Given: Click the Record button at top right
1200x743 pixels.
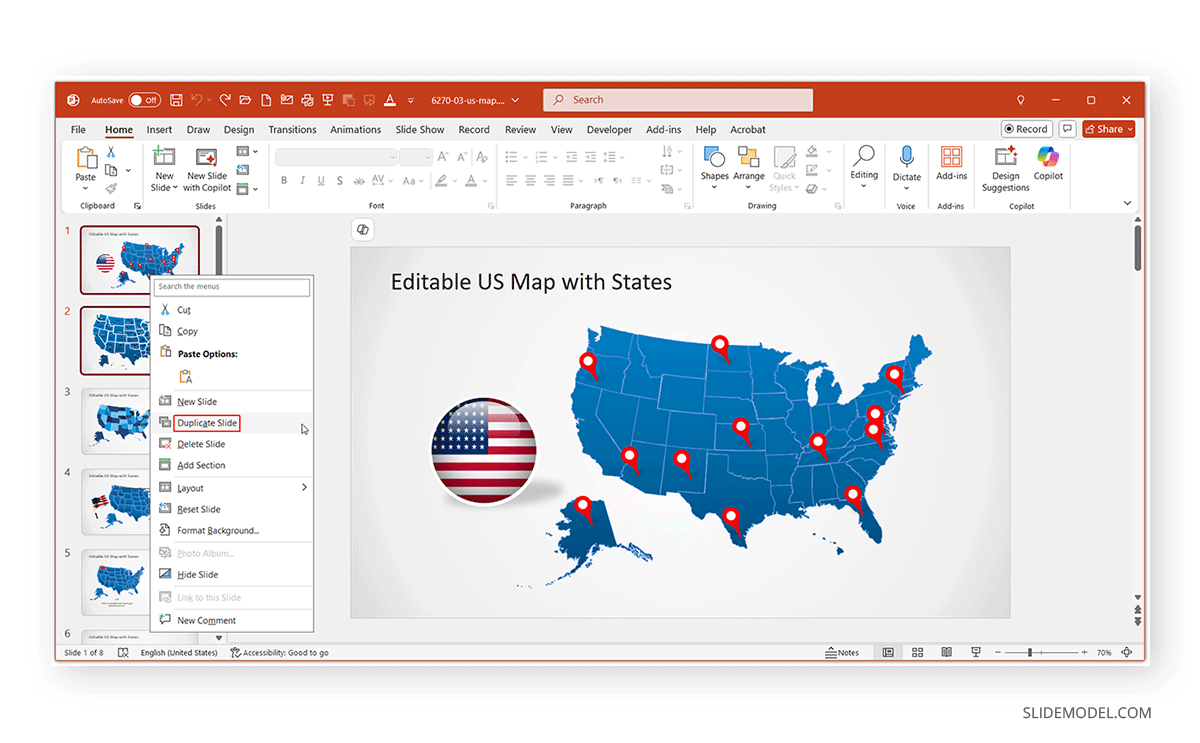Looking at the screenshot, I should pyautogui.click(x=1026, y=129).
